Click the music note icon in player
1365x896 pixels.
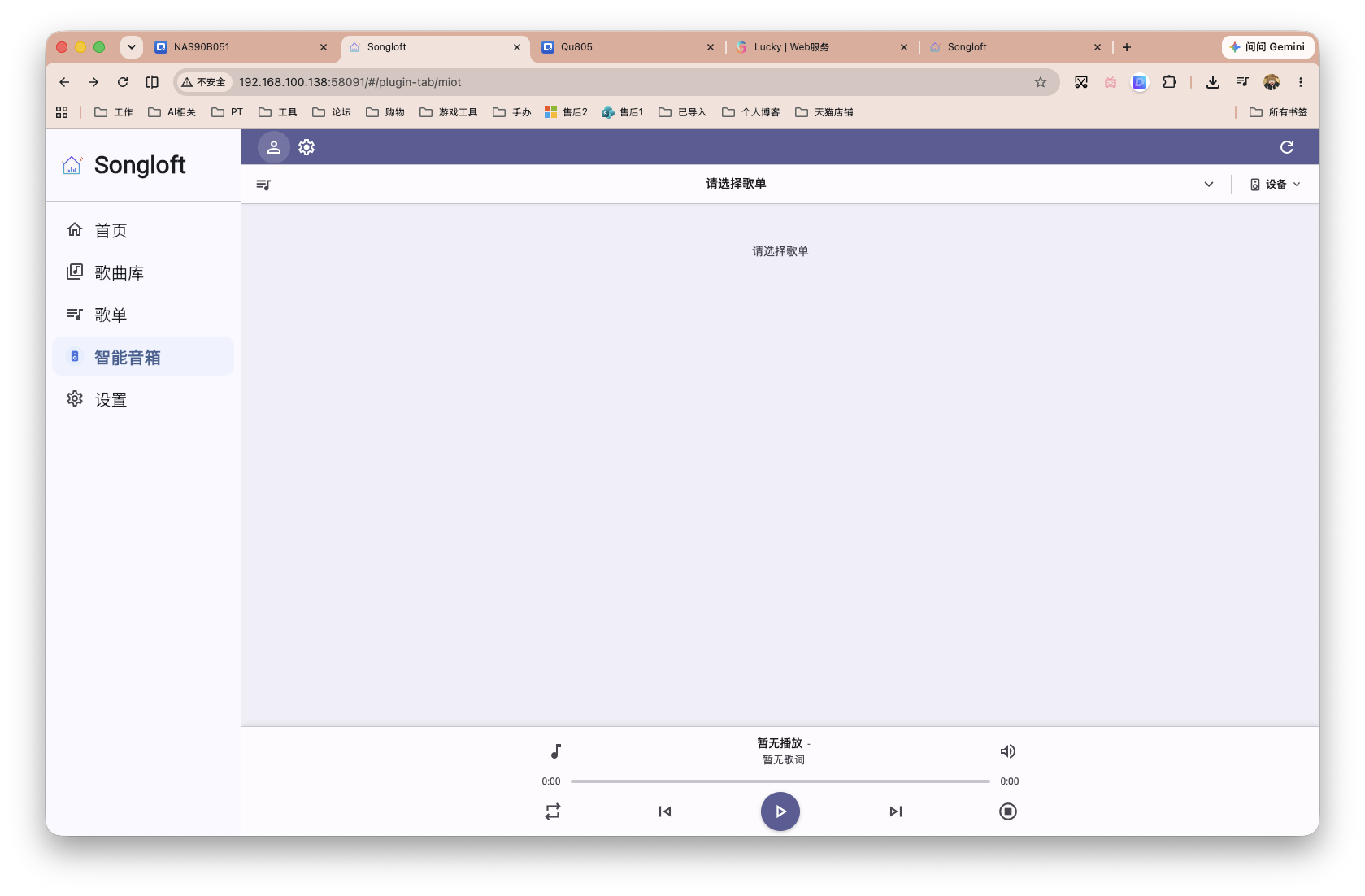click(556, 751)
